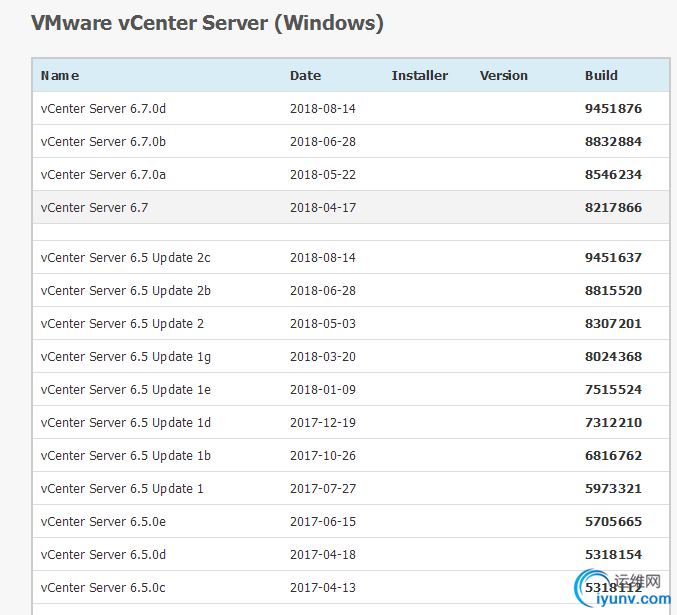
Task: Click the date 2017-10-26
Action: pos(323,456)
